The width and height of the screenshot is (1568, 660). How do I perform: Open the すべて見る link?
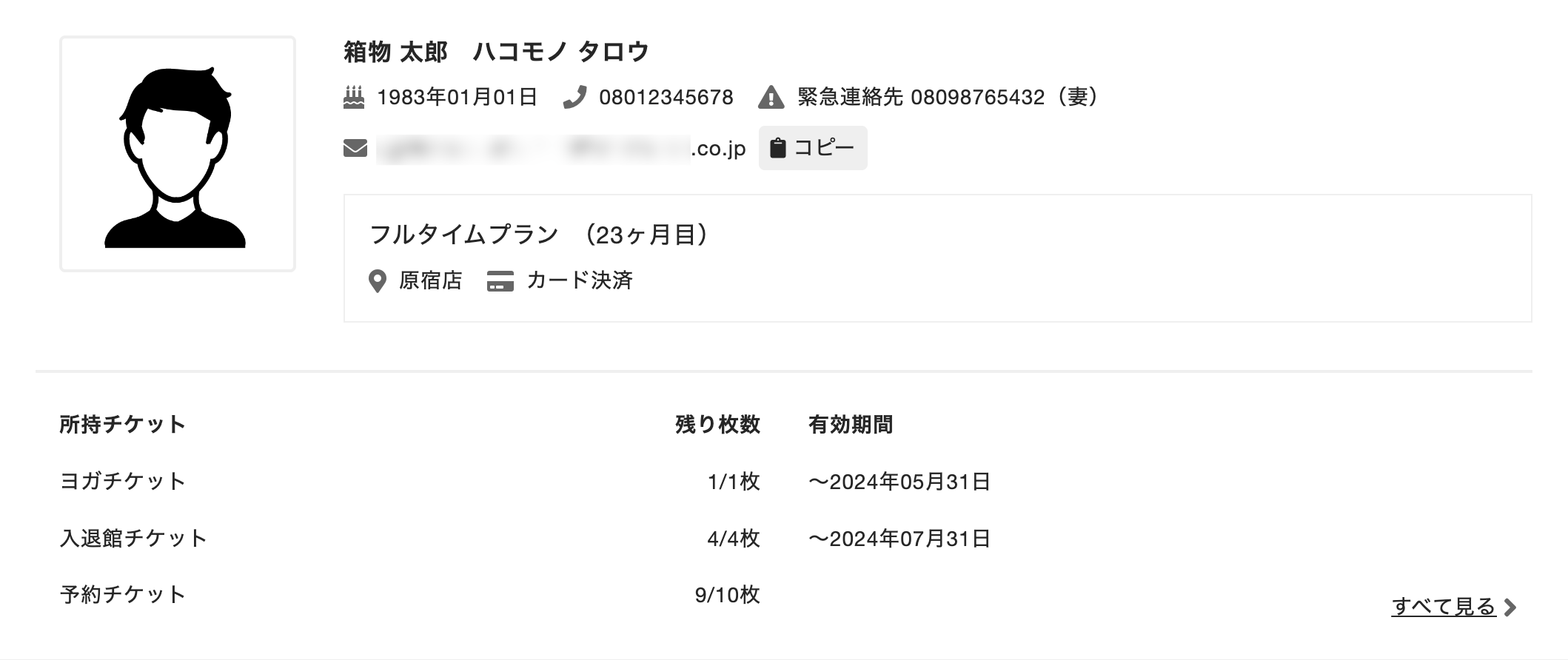click(x=1443, y=607)
